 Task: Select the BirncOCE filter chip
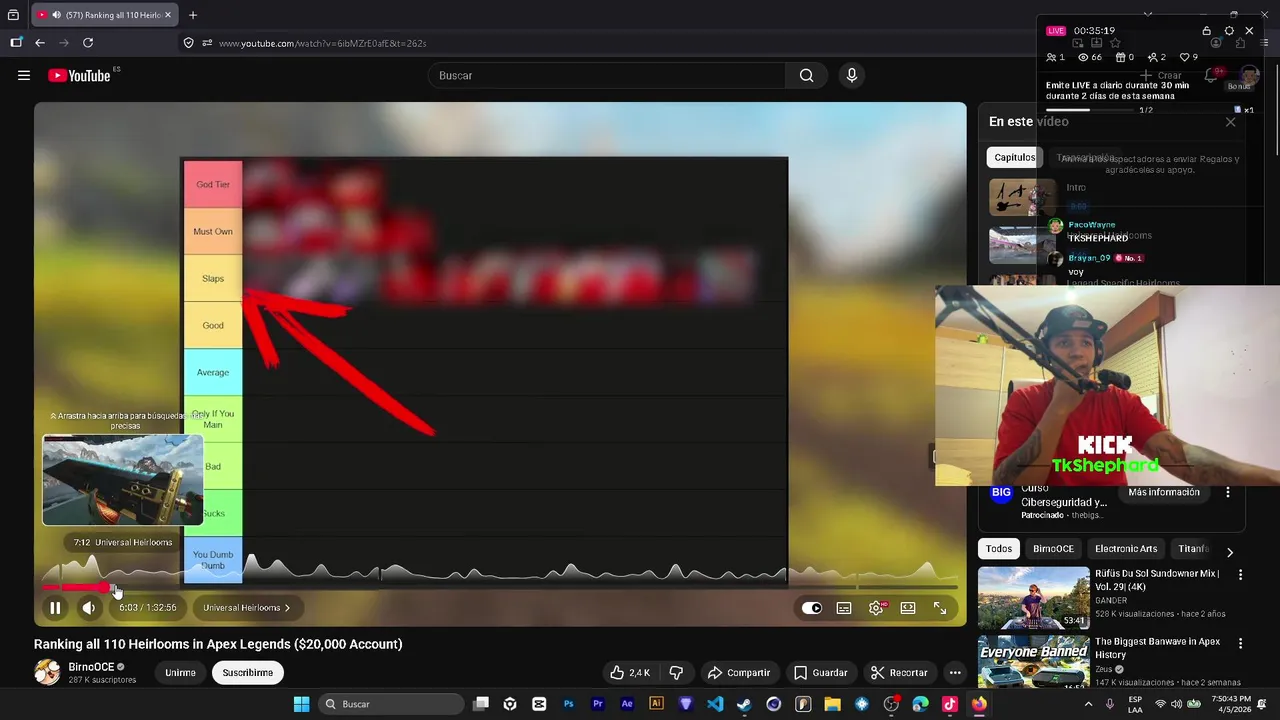click(x=1053, y=549)
